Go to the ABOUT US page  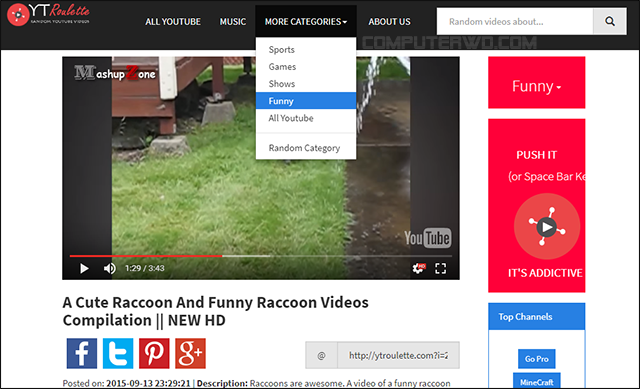tap(389, 22)
